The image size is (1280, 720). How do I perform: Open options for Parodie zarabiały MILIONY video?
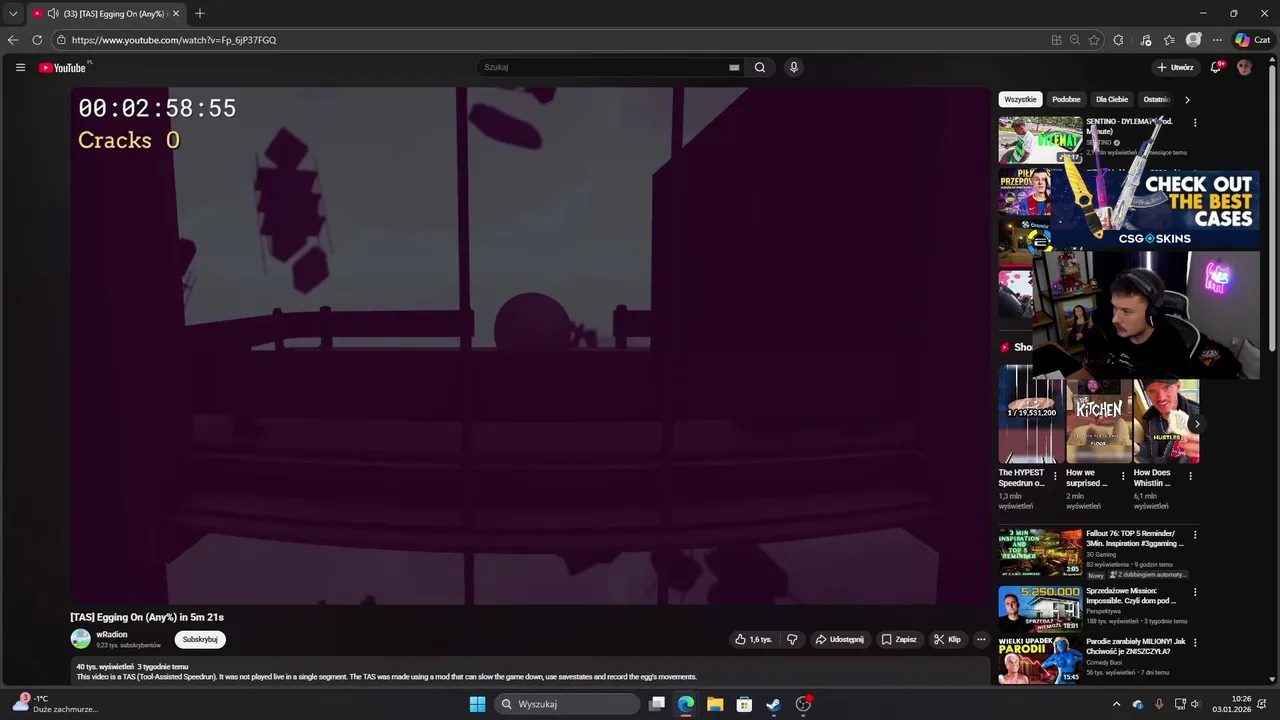pos(1195,643)
